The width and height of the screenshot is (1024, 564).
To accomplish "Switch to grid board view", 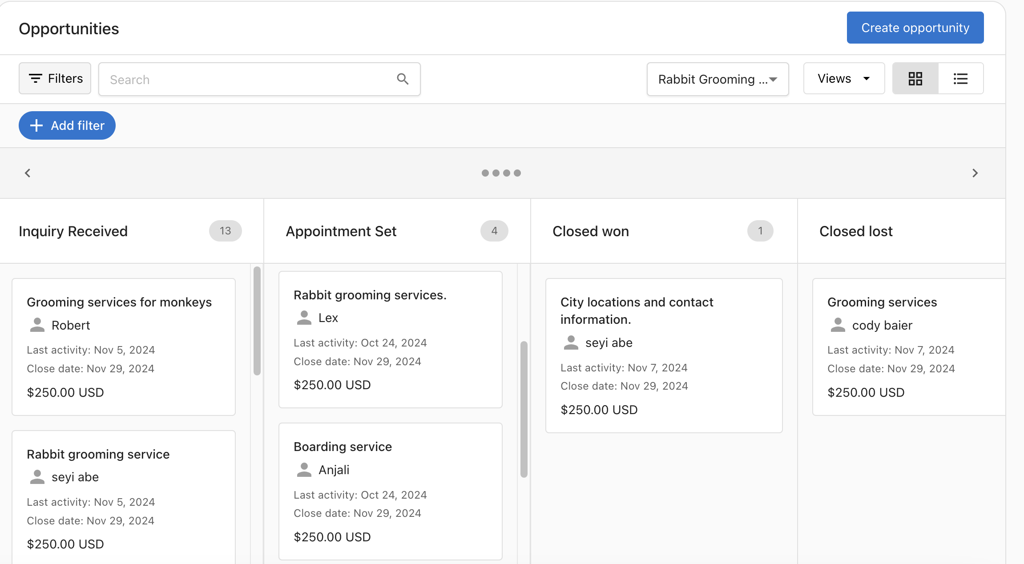I will click(x=915, y=79).
